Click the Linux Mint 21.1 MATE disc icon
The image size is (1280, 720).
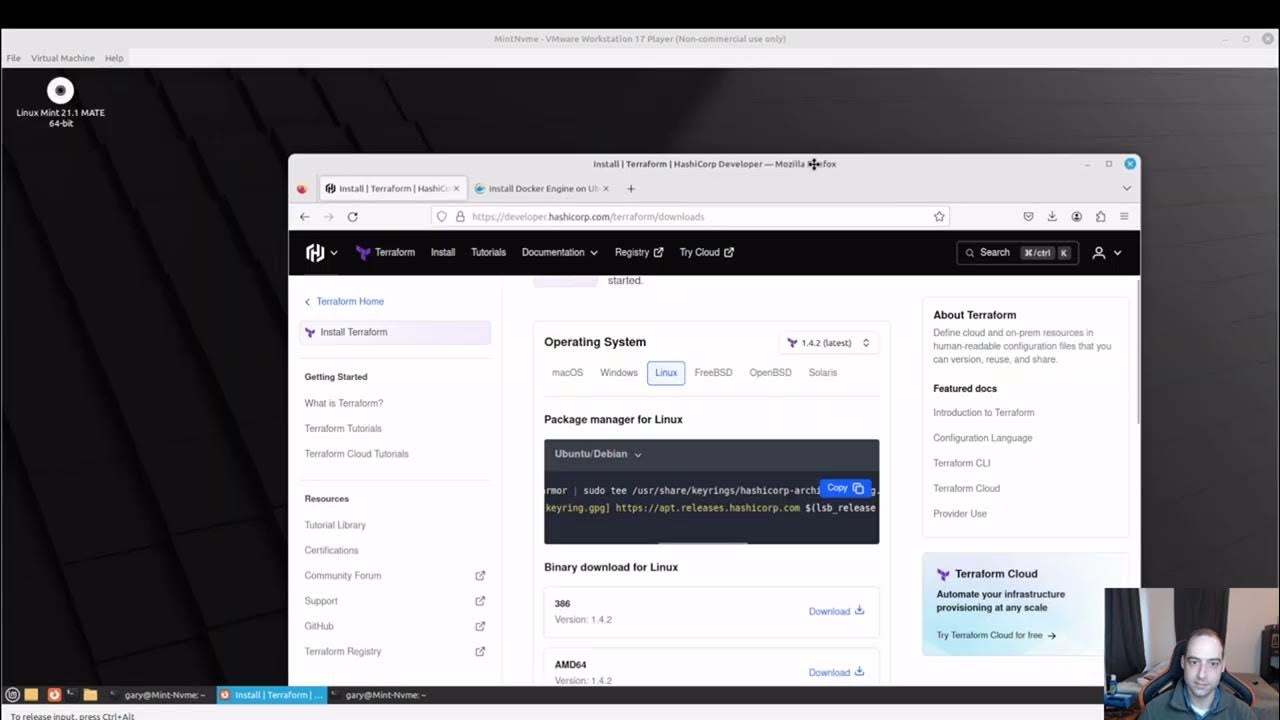pos(60,91)
